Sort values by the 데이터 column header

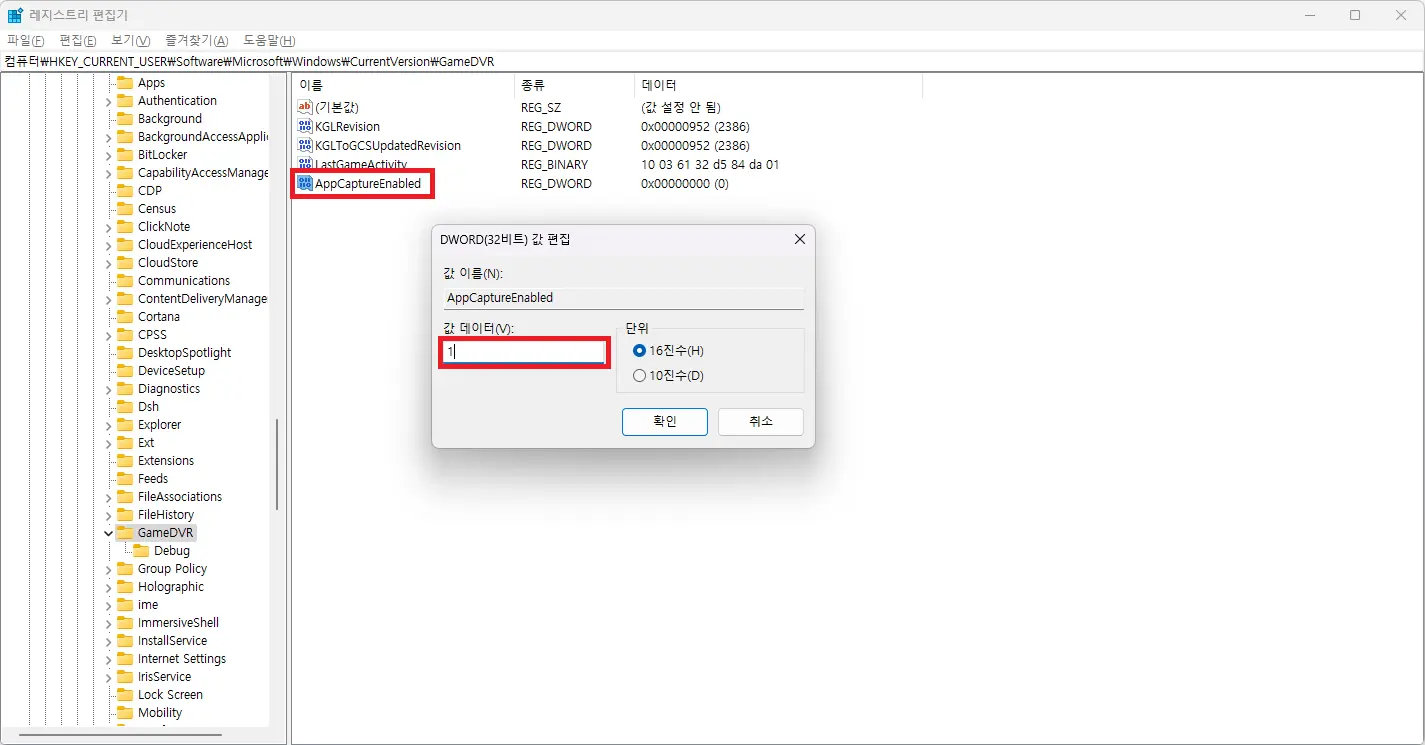click(778, 85)
